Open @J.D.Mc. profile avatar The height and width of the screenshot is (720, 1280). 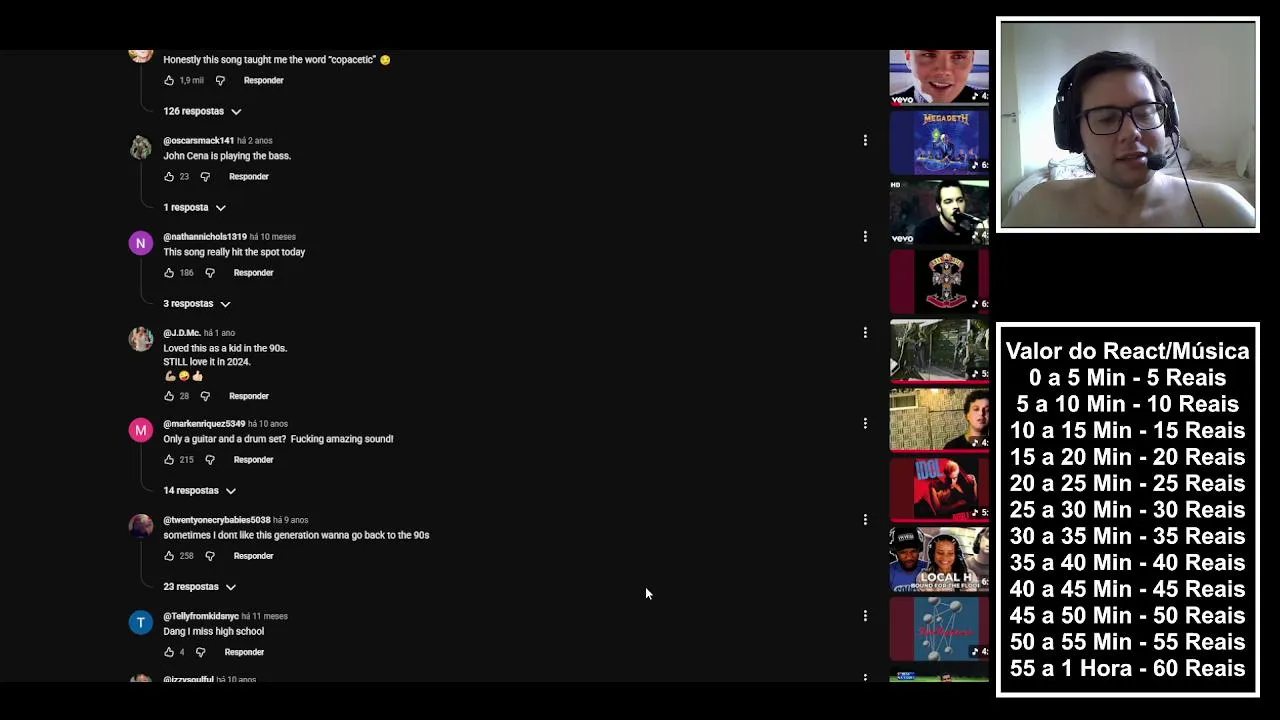tap(141, 339)
